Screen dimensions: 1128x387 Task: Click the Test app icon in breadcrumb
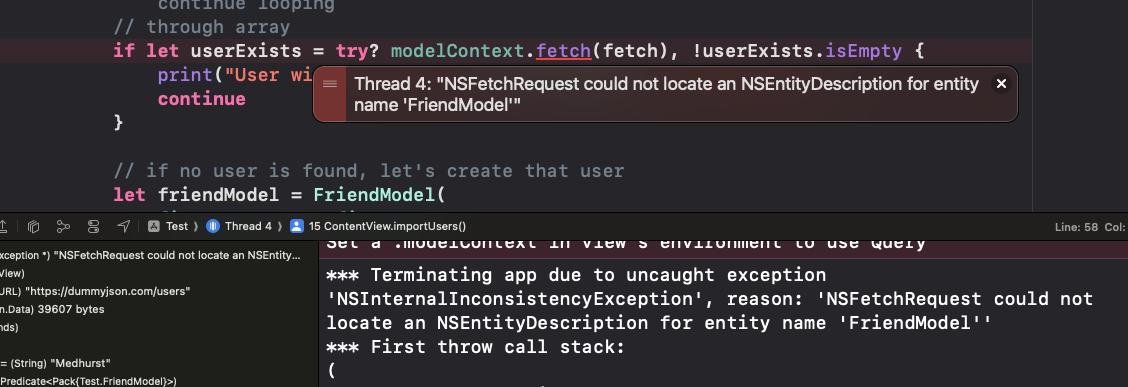153,227
